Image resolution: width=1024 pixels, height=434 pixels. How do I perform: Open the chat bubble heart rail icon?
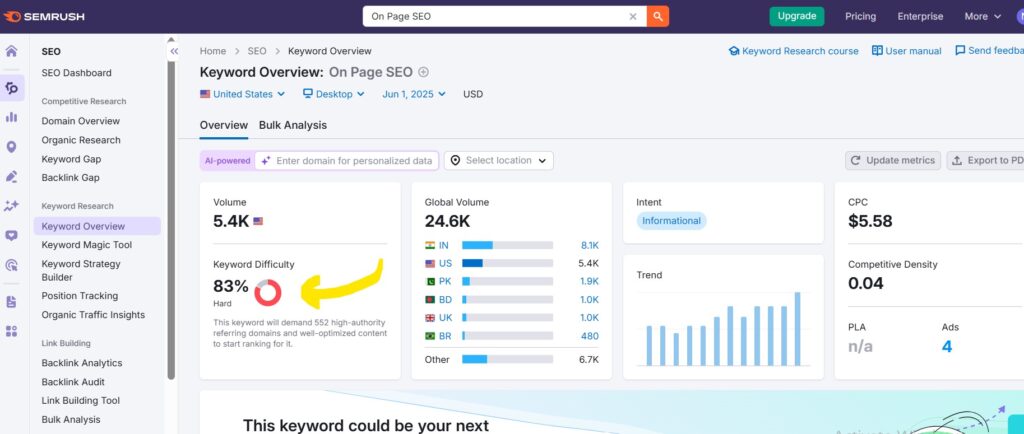pos(12,235)
